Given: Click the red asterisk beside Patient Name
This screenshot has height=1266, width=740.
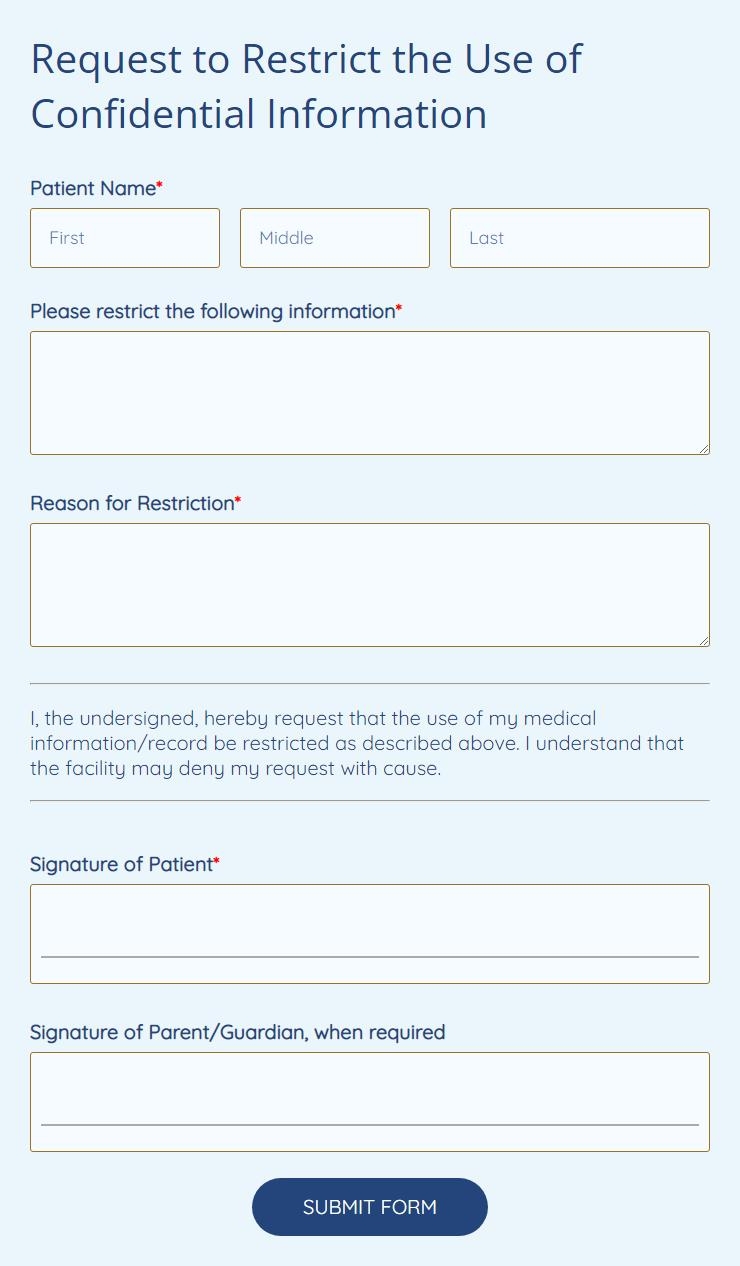Looking at the screenshot, I should [159, 183].
